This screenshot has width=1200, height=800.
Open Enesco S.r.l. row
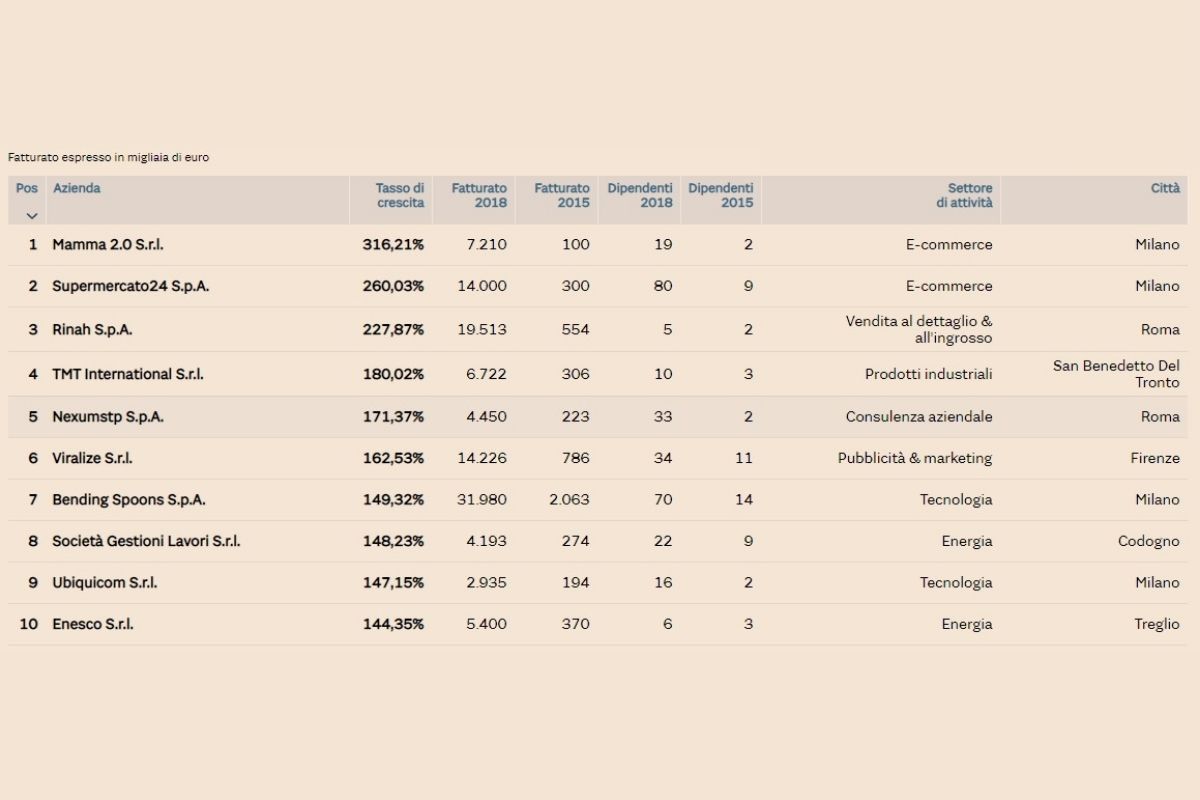pos(93,624)
